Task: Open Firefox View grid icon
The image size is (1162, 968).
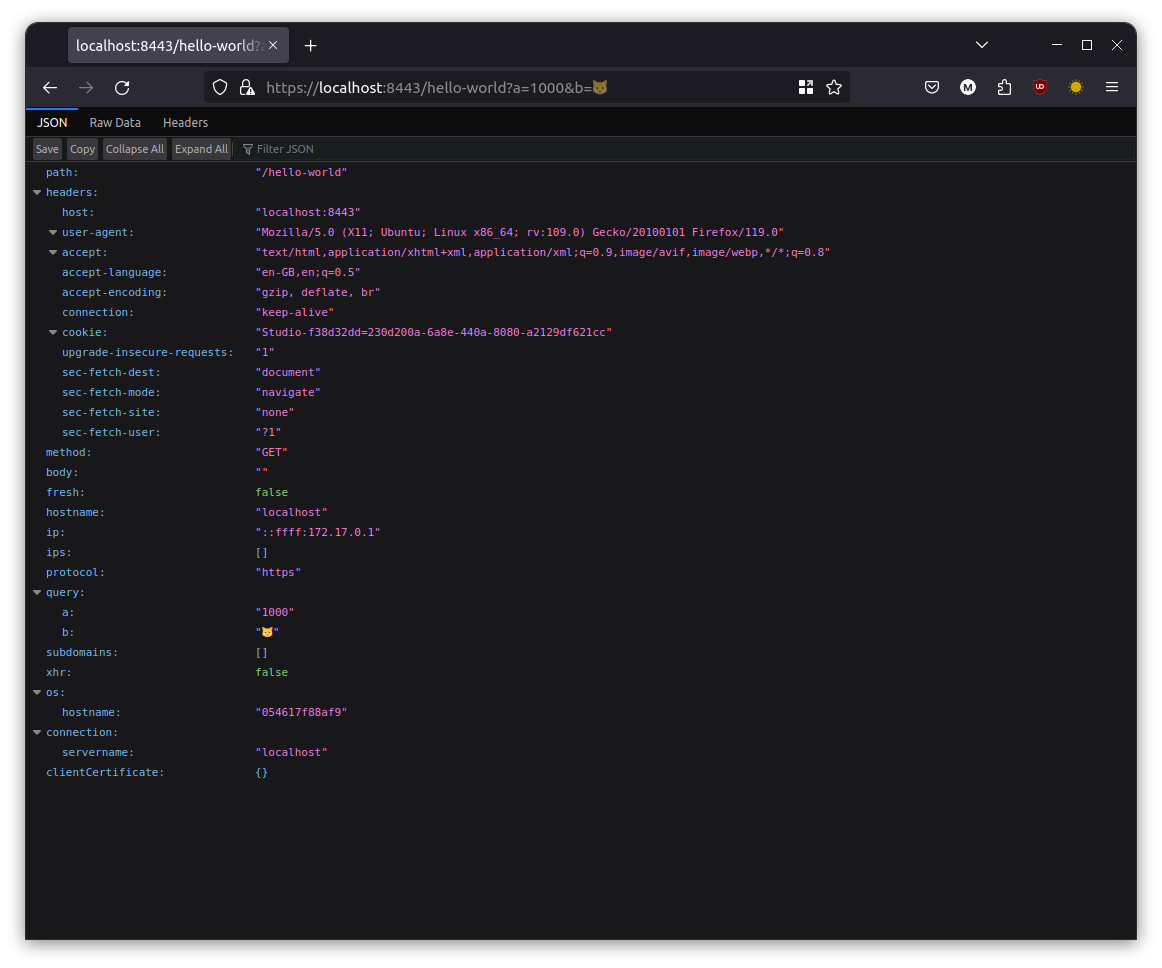Action: 806,88
